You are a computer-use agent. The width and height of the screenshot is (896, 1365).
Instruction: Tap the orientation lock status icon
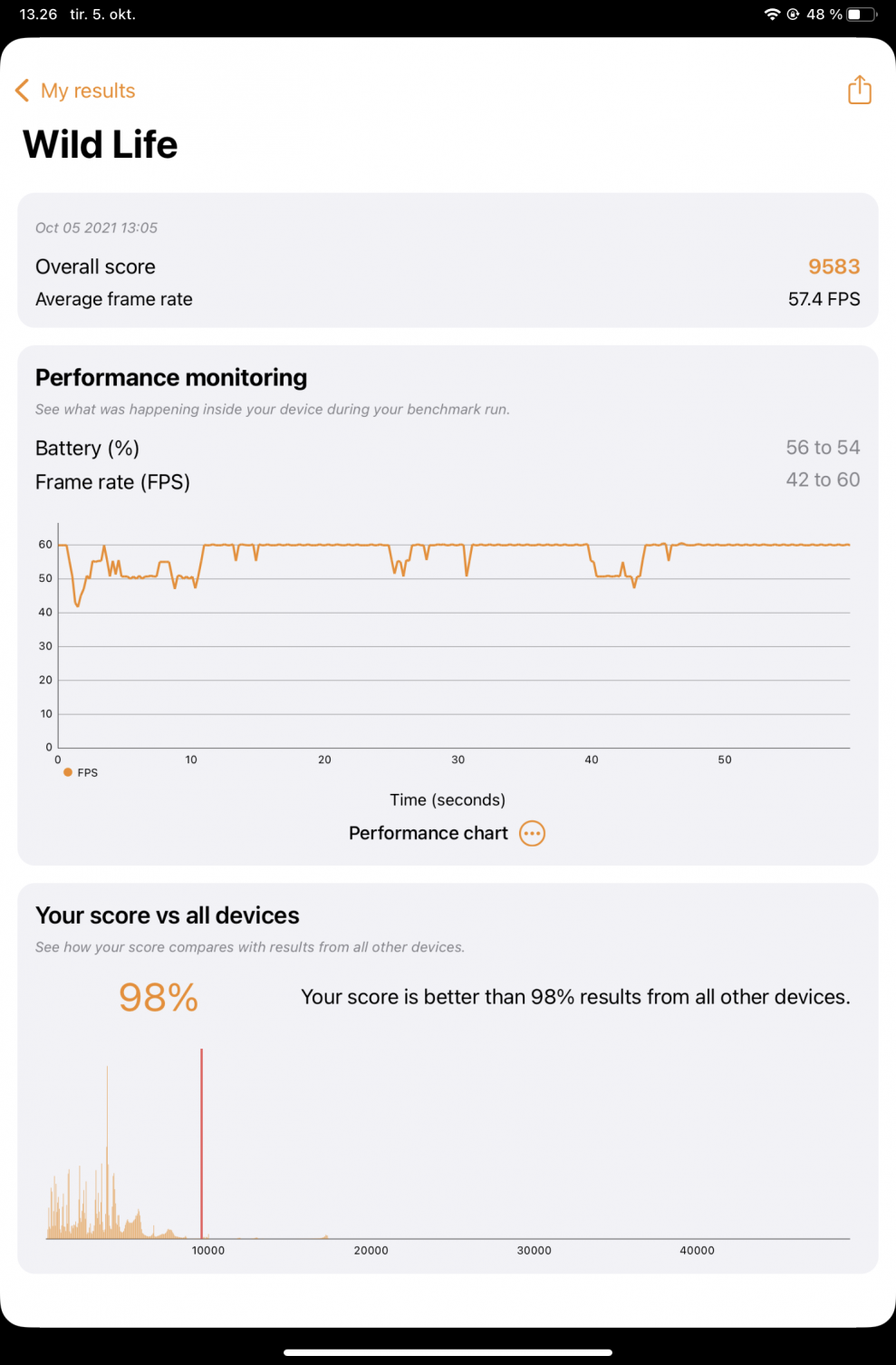tap(793, 15)
